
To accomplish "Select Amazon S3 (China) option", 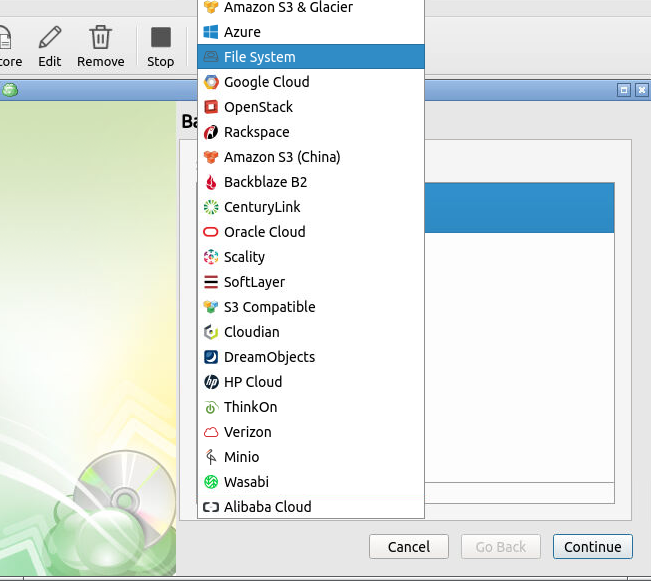I will click(311, 157).
